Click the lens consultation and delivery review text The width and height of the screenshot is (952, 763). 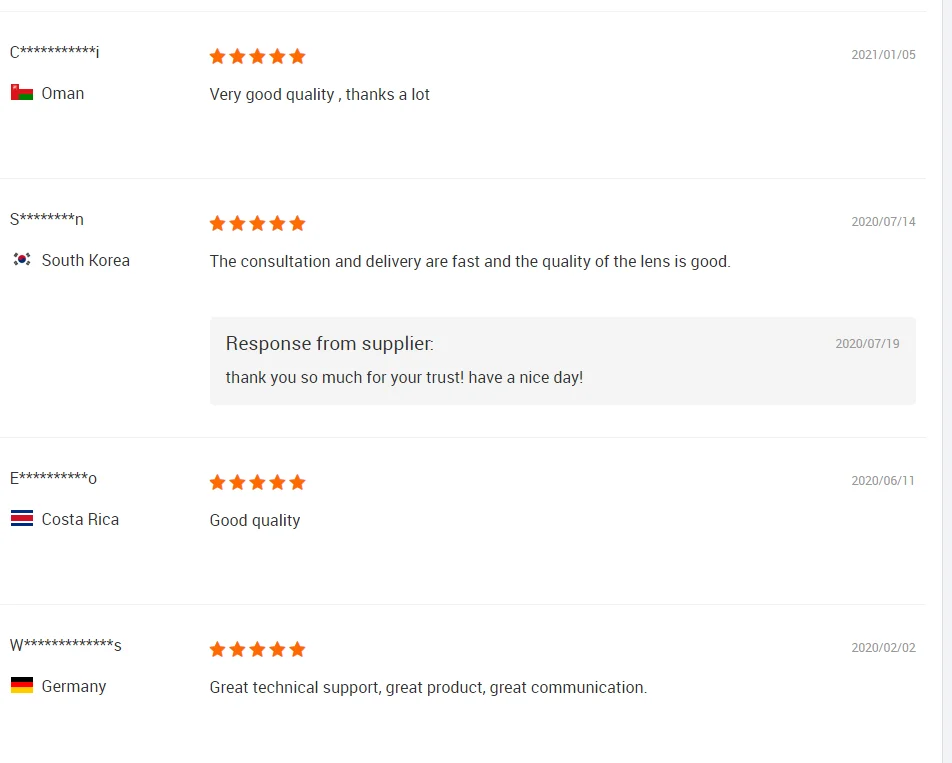click(469, 261)
